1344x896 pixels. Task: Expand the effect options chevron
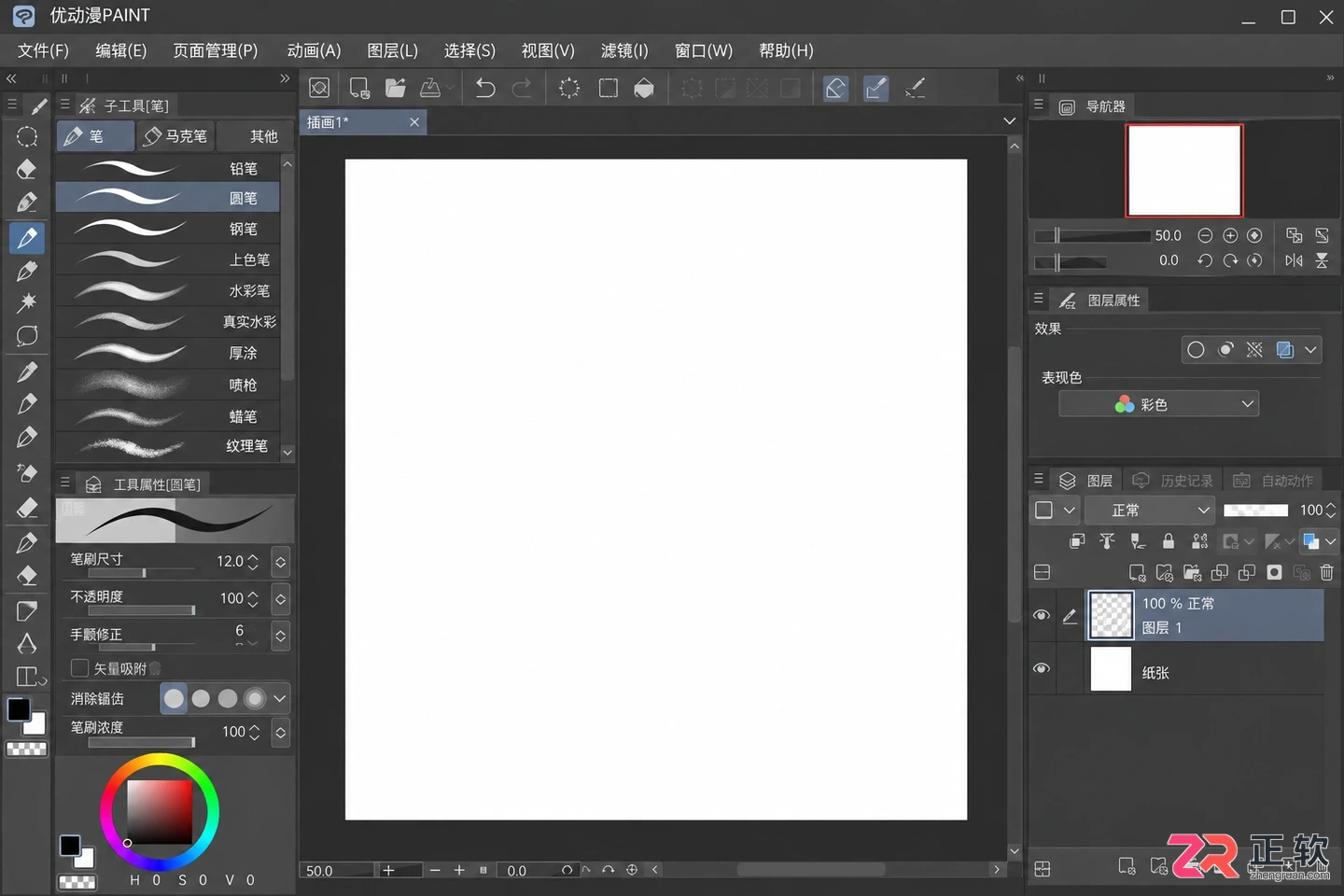[x=1311, y=350]
